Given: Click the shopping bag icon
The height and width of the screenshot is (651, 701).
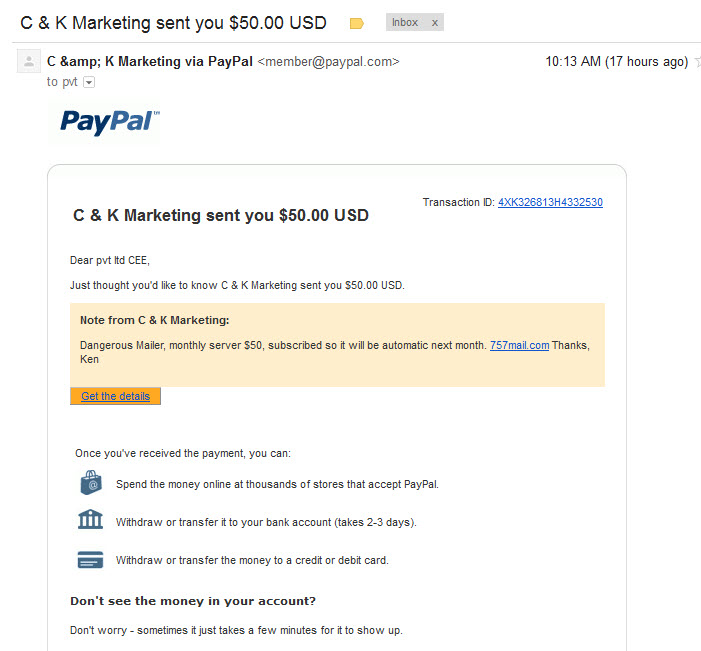Looking at the screenshot, I should 91,483.
